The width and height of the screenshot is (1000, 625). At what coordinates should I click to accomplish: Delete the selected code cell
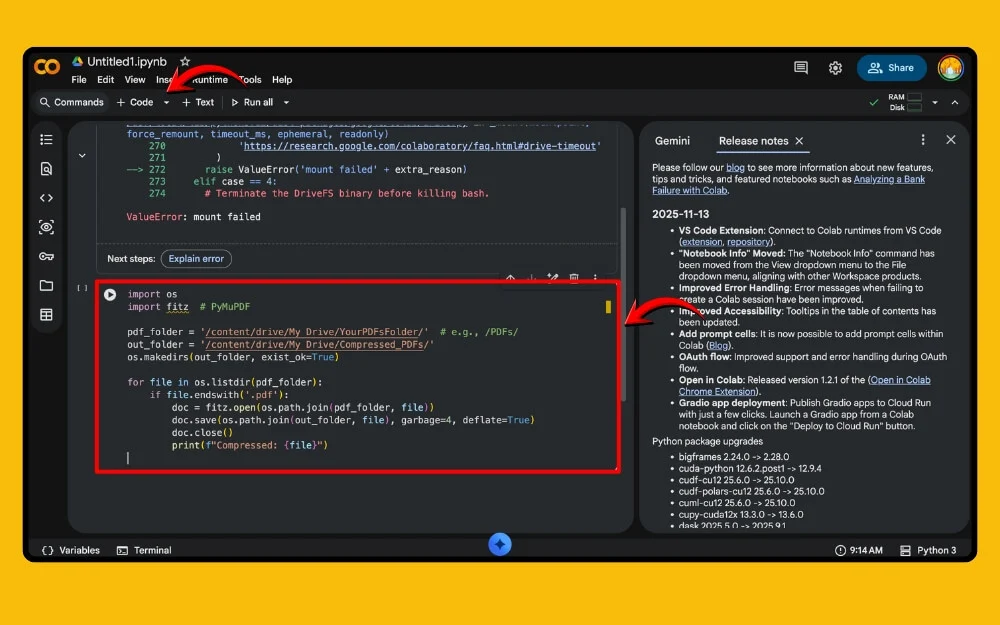click(573, 278)
